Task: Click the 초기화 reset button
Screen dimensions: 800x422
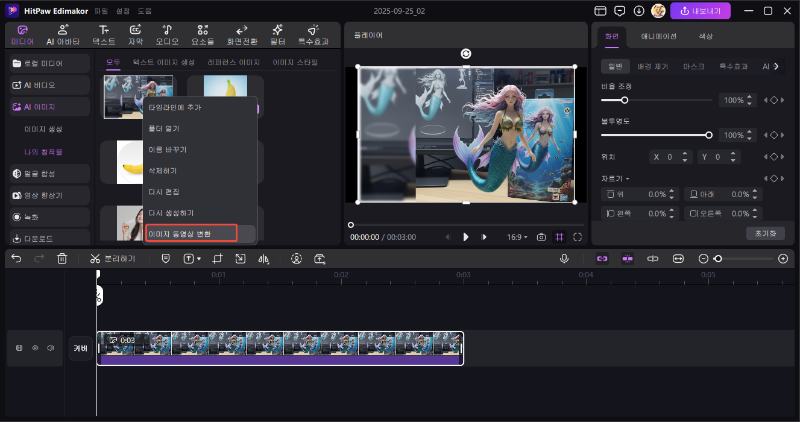Action: coord(765,233)
